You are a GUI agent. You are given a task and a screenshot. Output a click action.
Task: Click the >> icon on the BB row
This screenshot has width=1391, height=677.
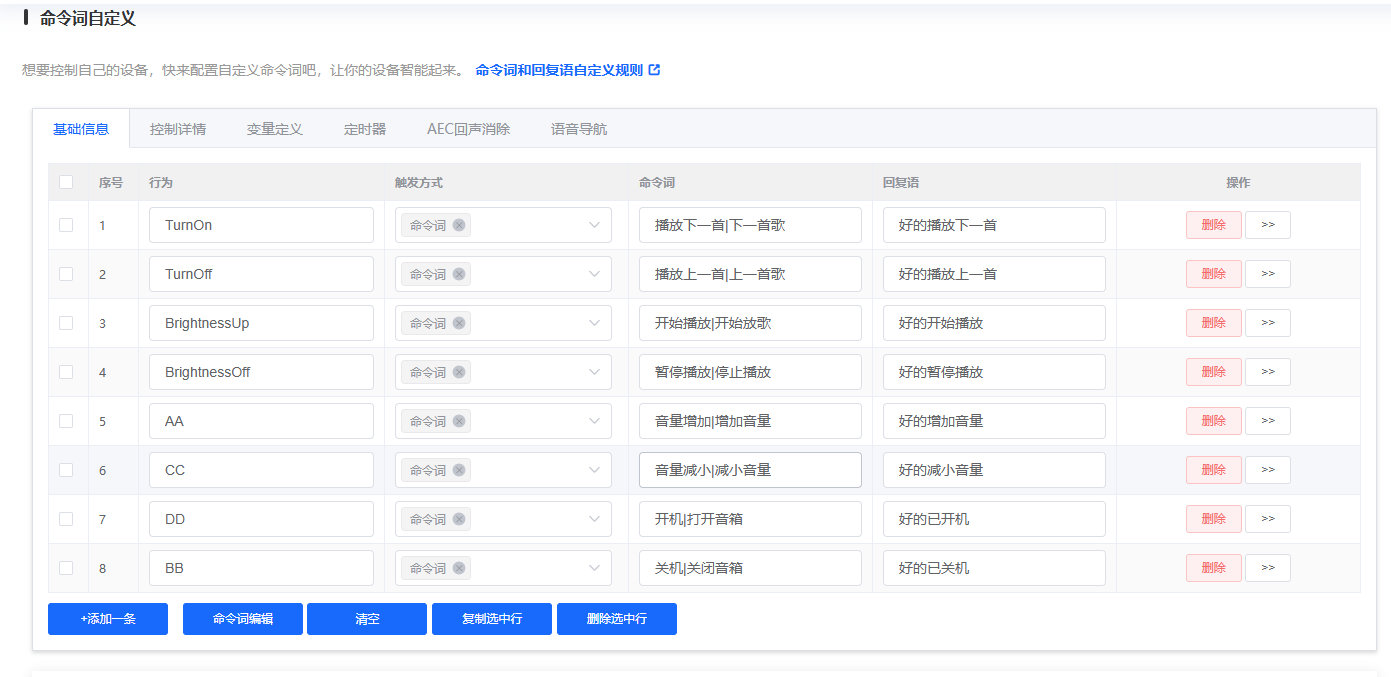(1267, 567)
